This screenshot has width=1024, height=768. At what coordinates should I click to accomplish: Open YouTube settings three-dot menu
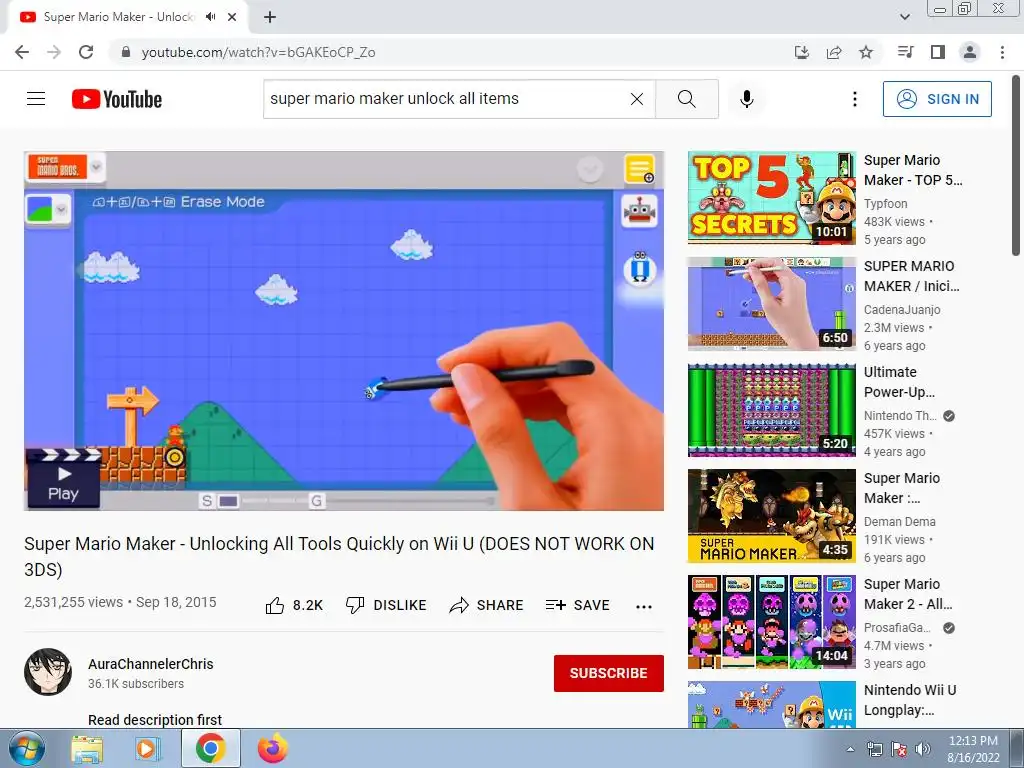click(854, 99)
